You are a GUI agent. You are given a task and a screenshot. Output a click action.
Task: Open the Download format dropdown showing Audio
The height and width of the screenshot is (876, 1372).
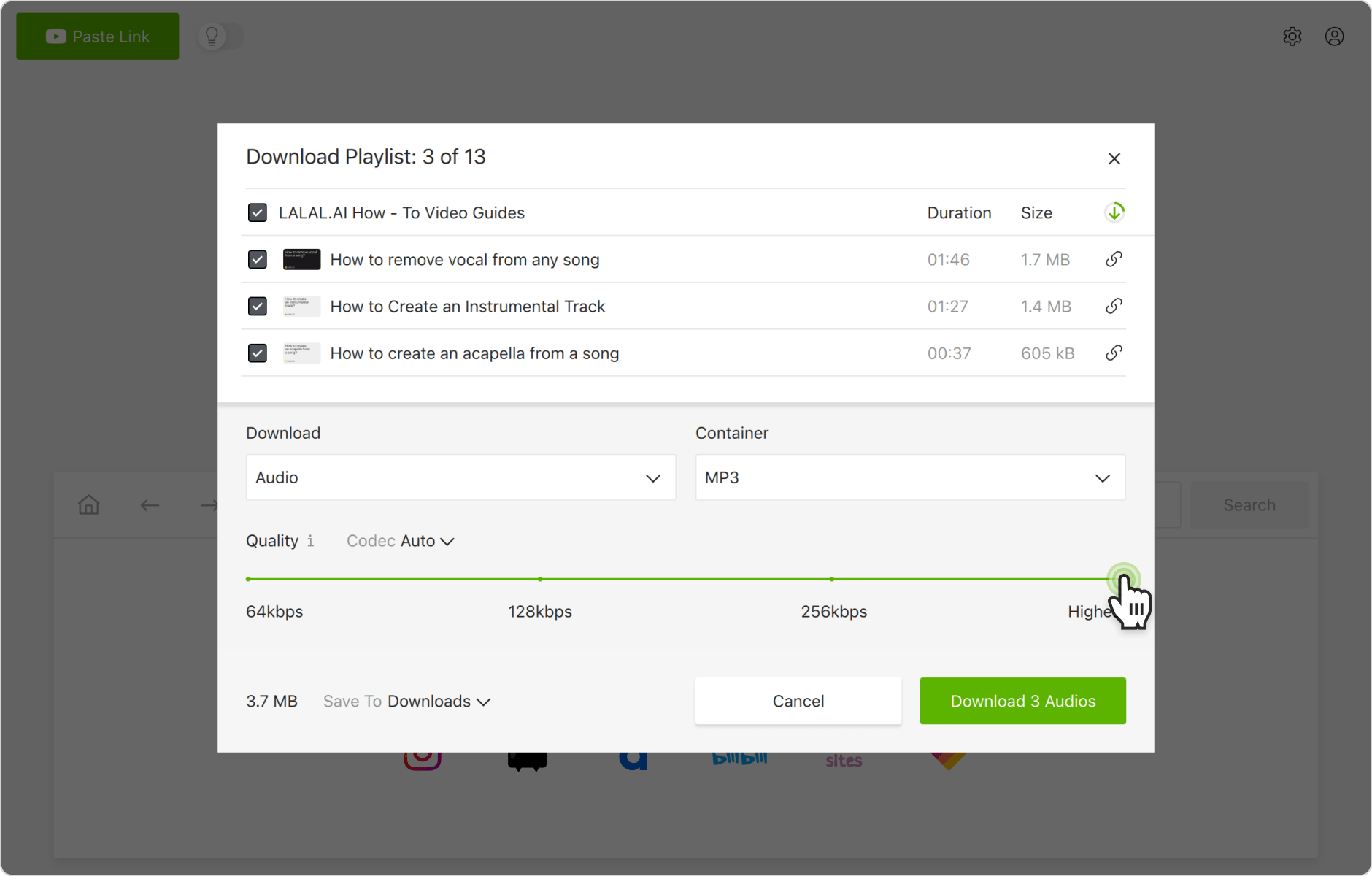point(460,477)
